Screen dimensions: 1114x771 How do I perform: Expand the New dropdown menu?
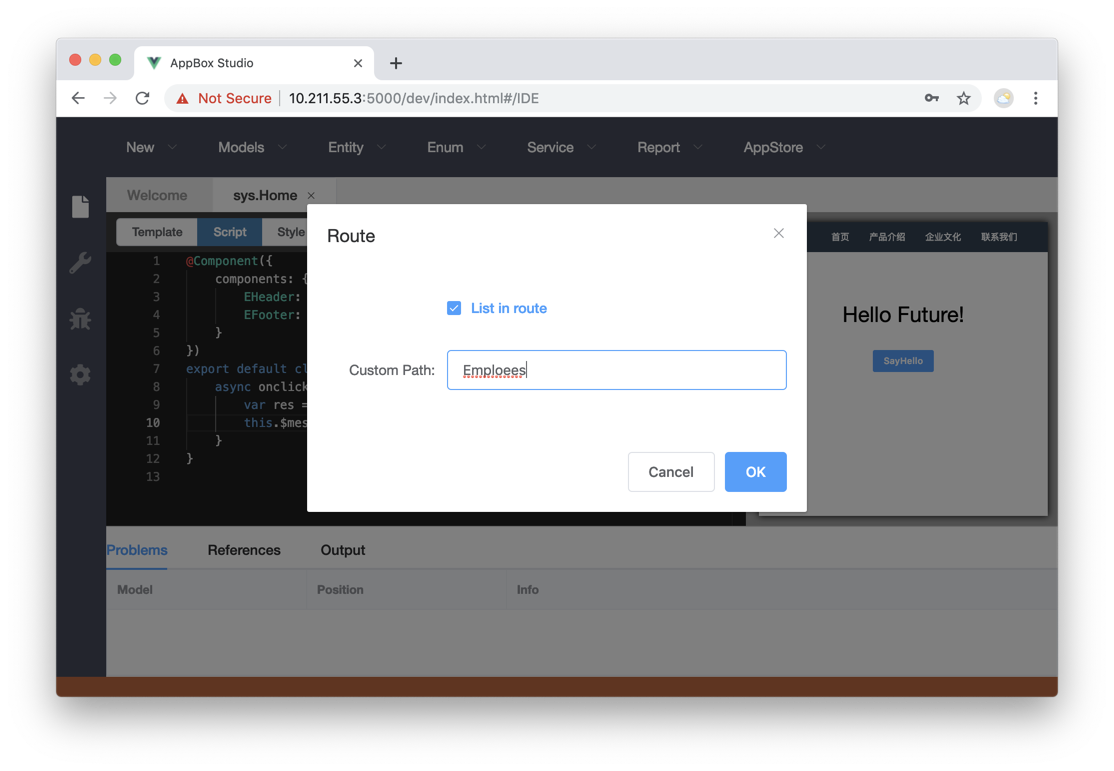[x=151, y=147]
